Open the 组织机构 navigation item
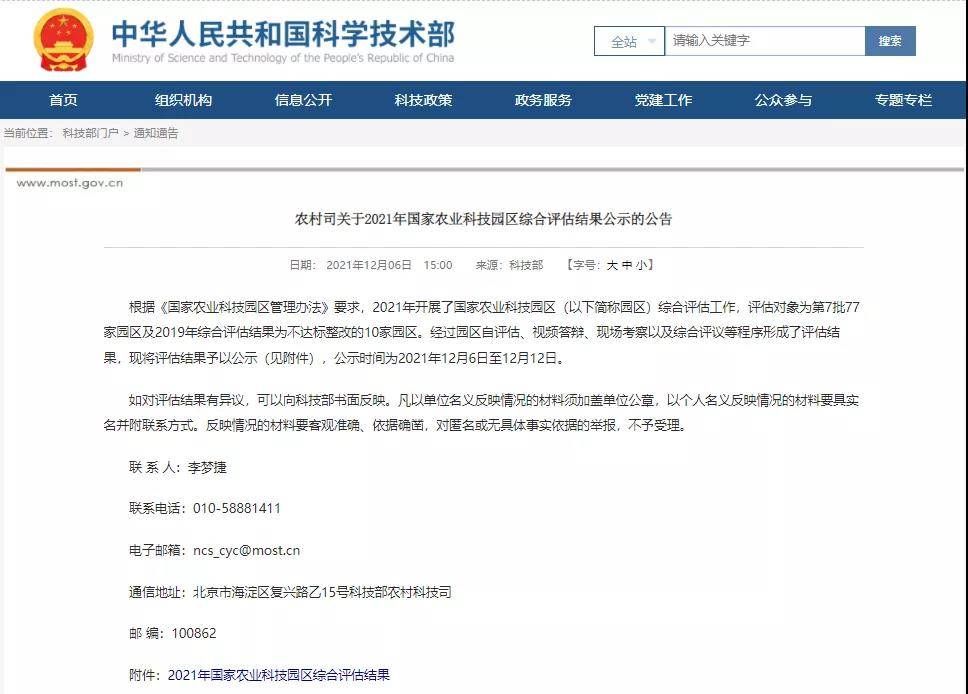Viewport: 968px width, 694px height. (183, 100)
